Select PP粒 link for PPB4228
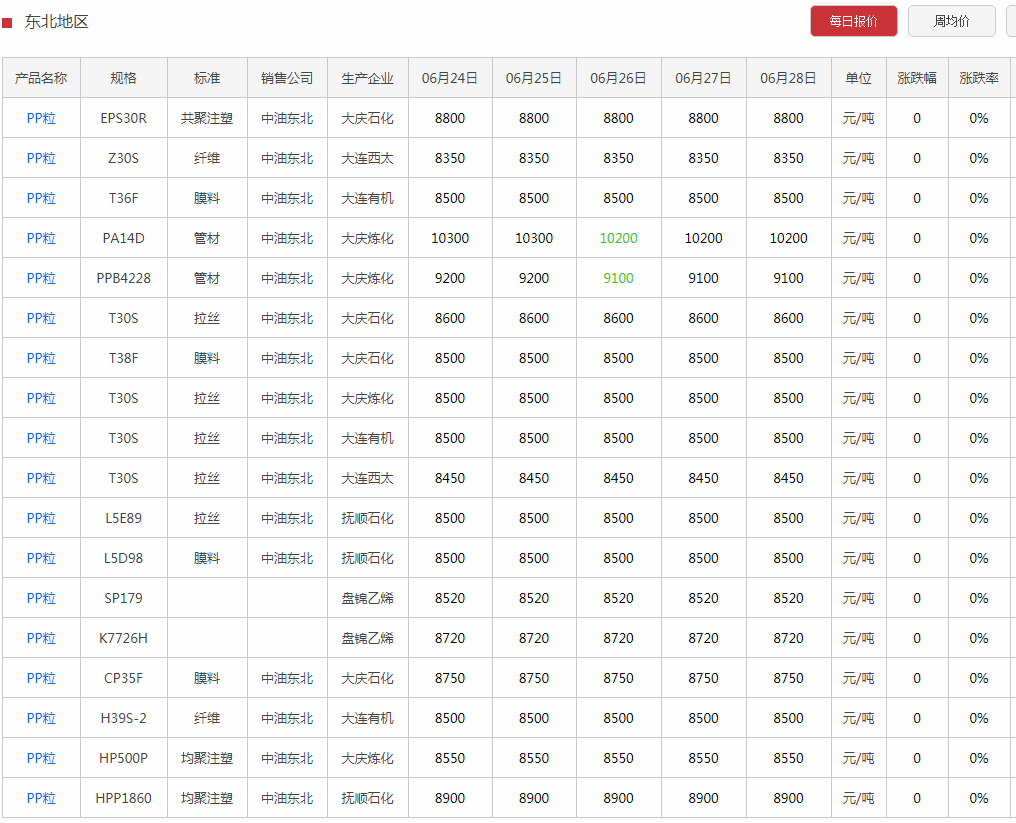The width and height of the screenshot is (1016, 823). pyautogui.click(x=41, y=278)
